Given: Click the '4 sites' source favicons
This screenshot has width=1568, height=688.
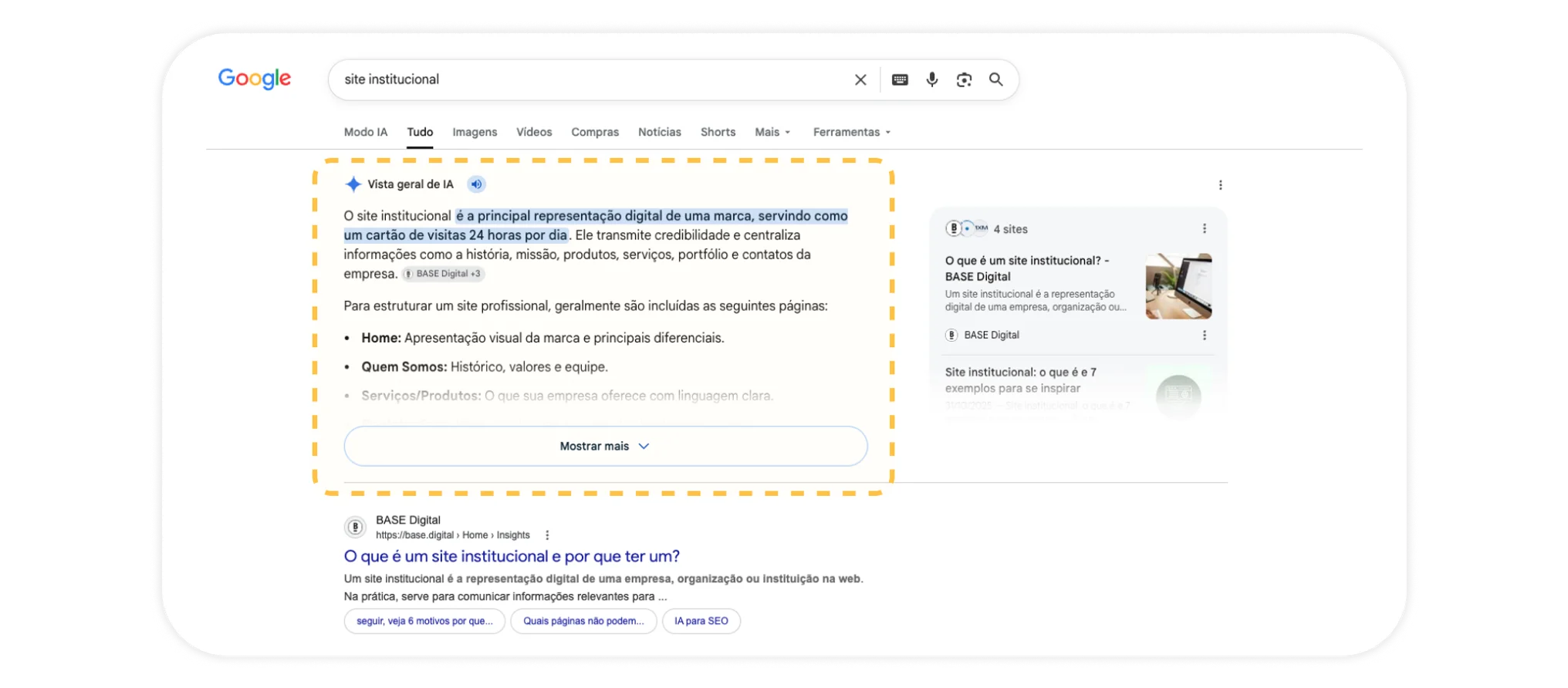Looking at the screenshot, I should click(x=967, y=228).
